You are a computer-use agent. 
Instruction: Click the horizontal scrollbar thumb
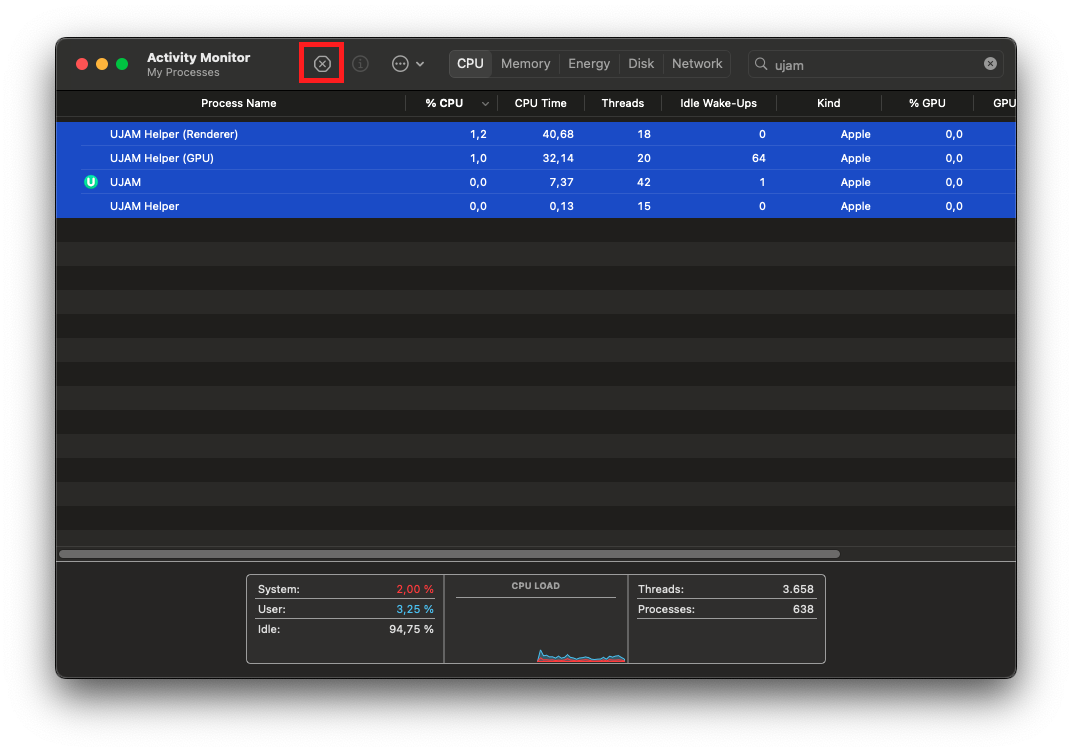pyautogui.click(x=449, y=554)
